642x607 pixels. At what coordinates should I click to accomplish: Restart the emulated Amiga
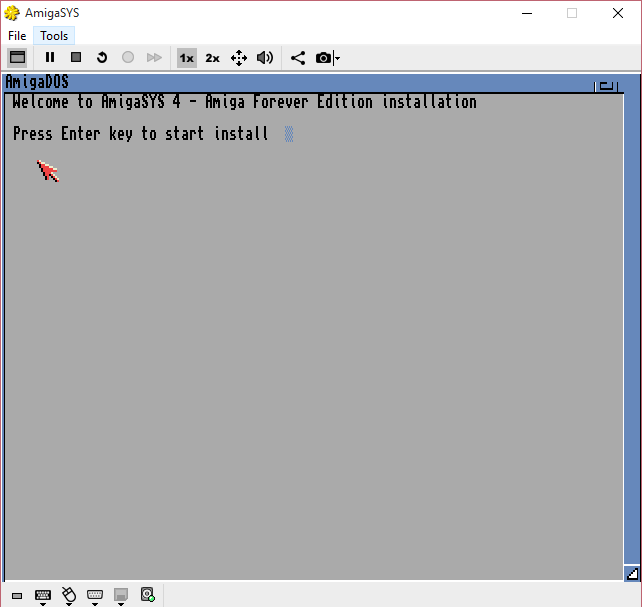[x=102, y=58]
